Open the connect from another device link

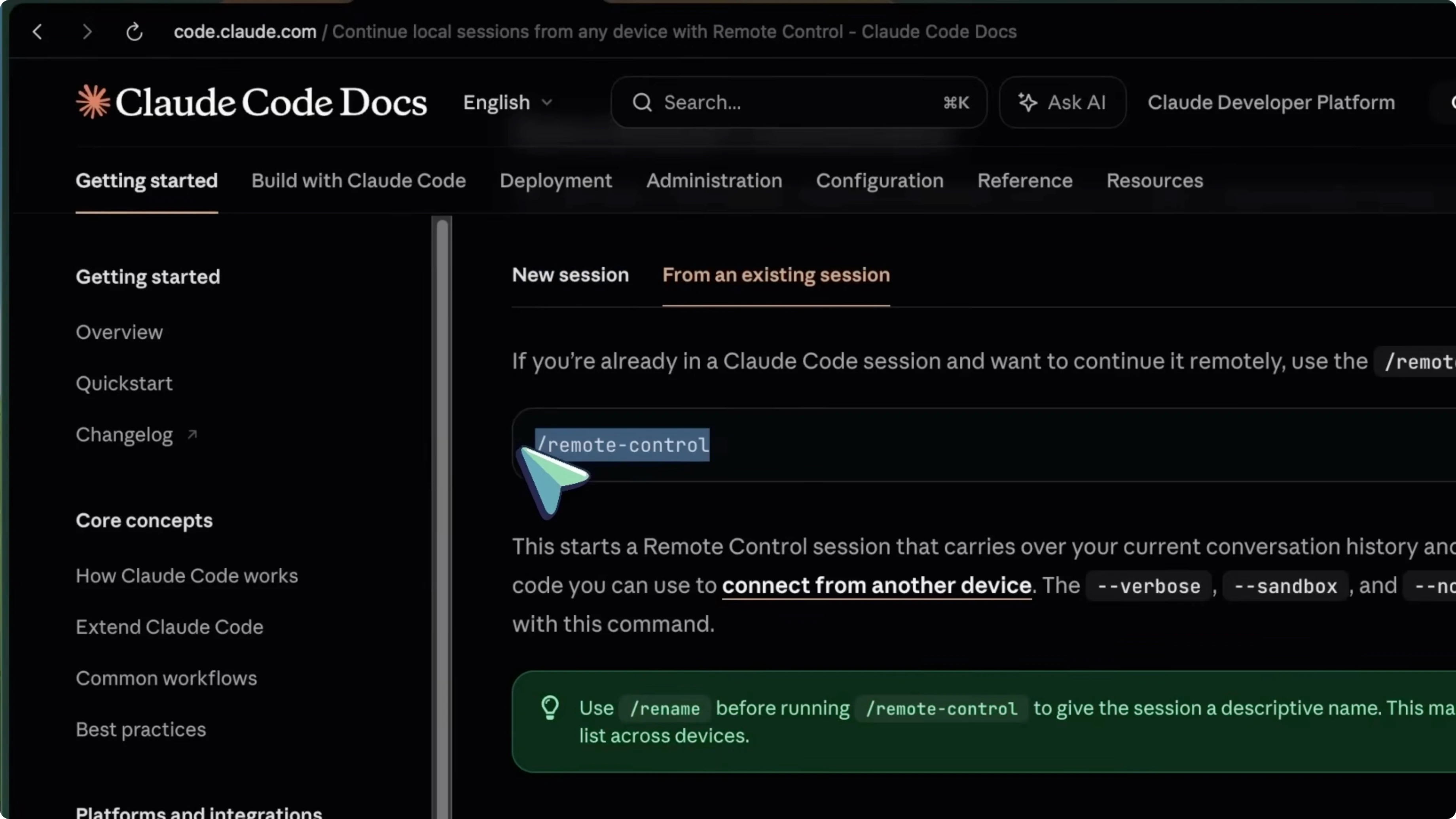(877, 586)
